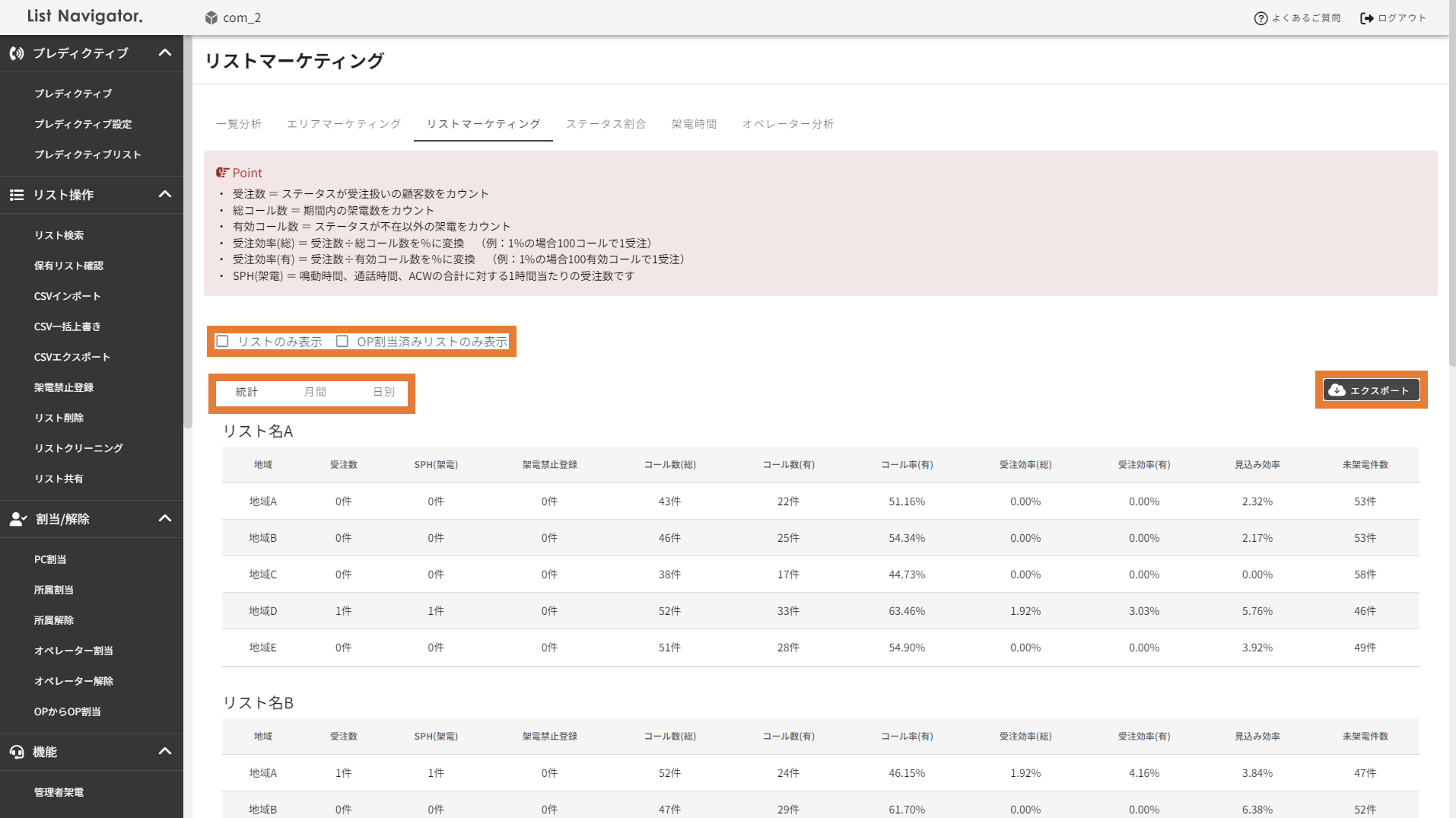The height and width of the screenshot is (818, 1456).
Task: Switch to the エリアマーケティング tab
Action: click(344, 124)
